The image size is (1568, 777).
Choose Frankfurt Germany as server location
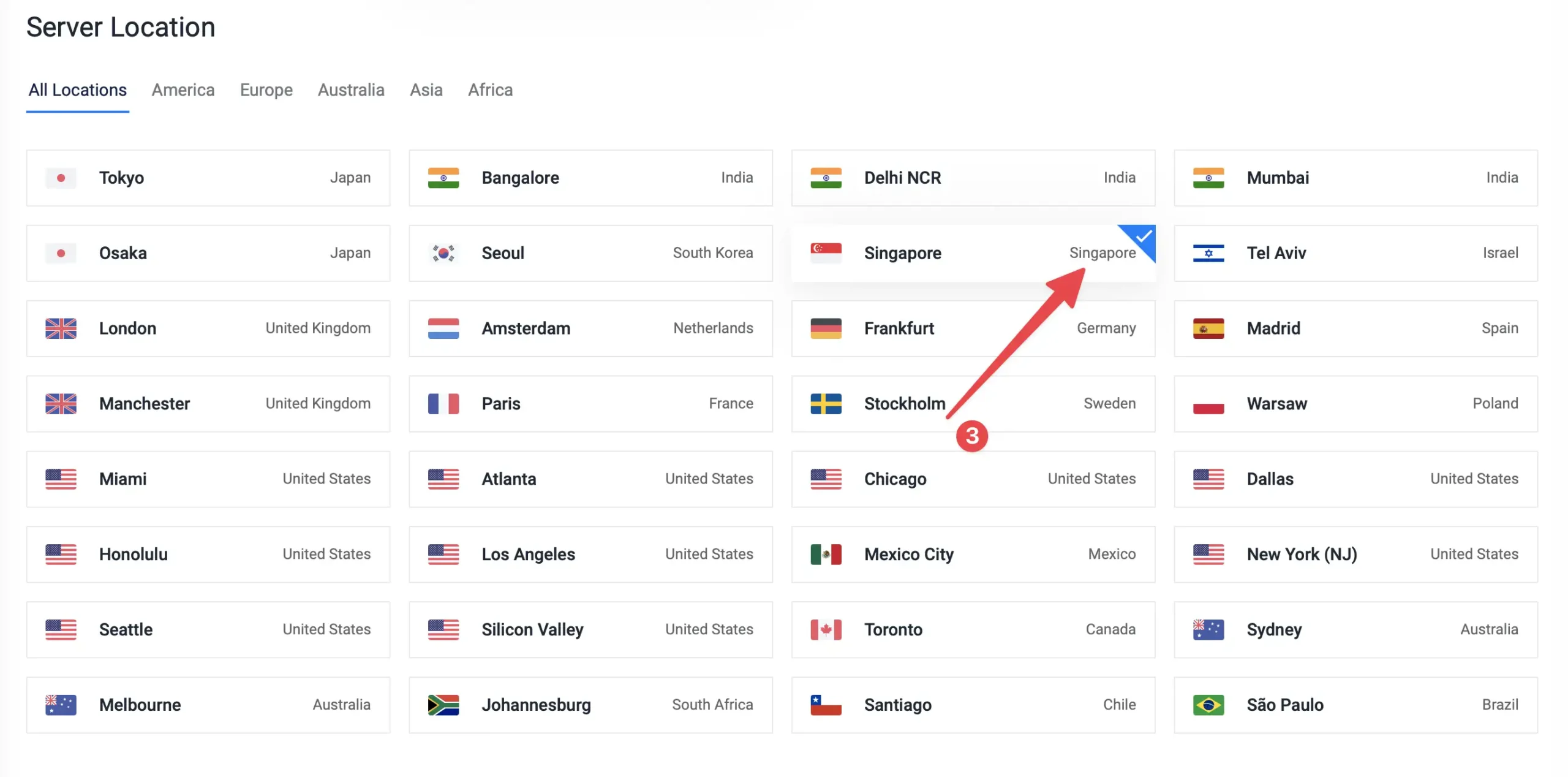click(973, 328)
